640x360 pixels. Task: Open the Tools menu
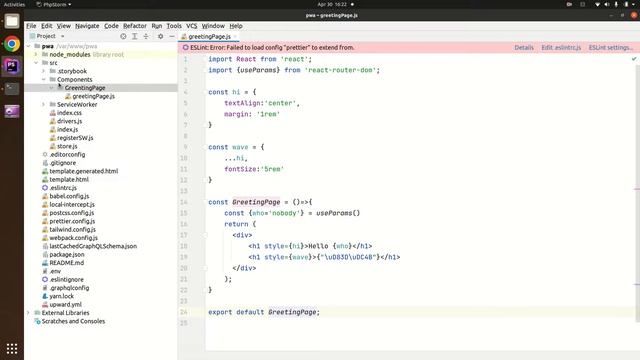[x=174, y=26]
